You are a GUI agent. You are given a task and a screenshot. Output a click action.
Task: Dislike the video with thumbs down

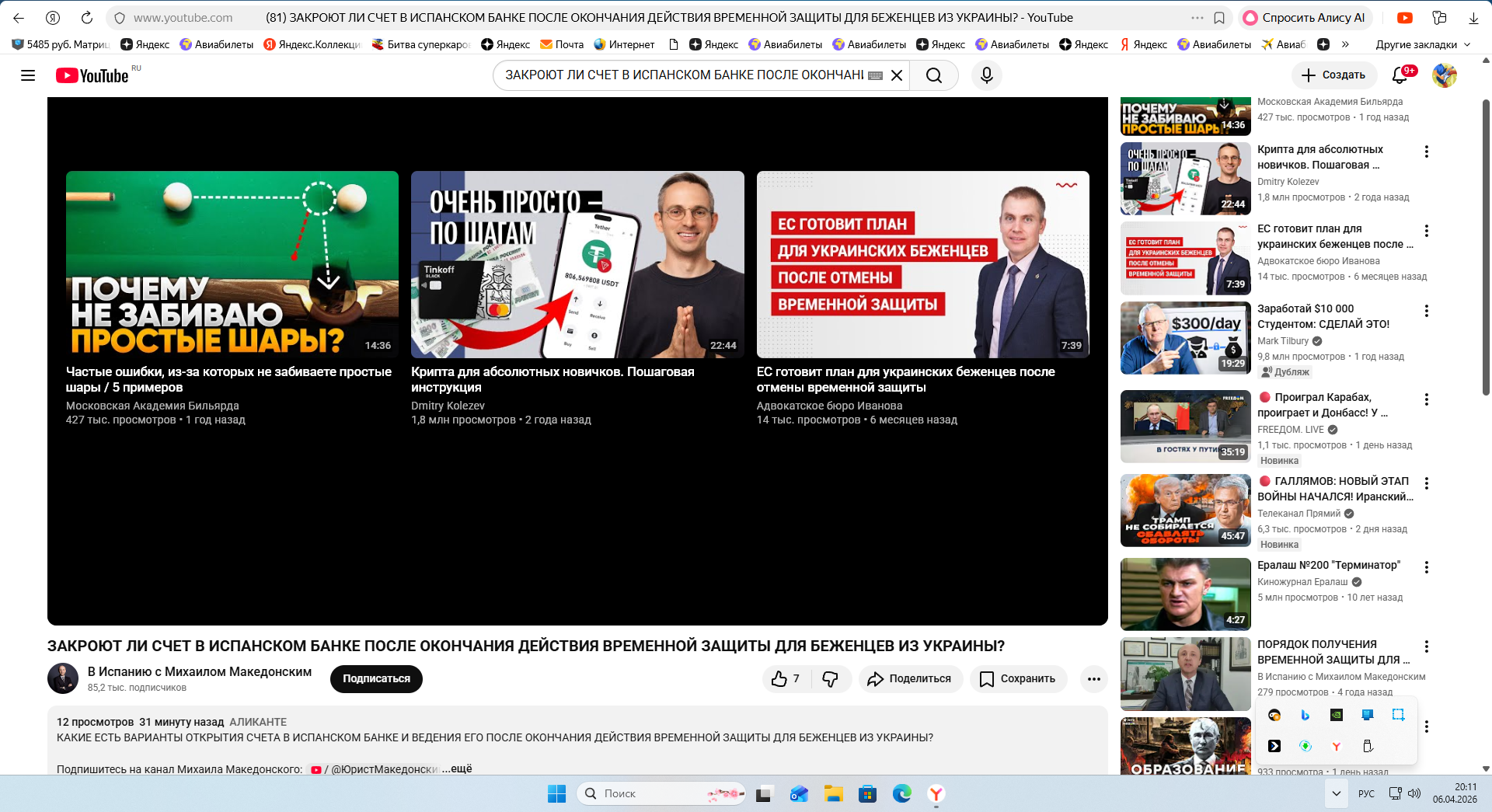coord(830,679)
